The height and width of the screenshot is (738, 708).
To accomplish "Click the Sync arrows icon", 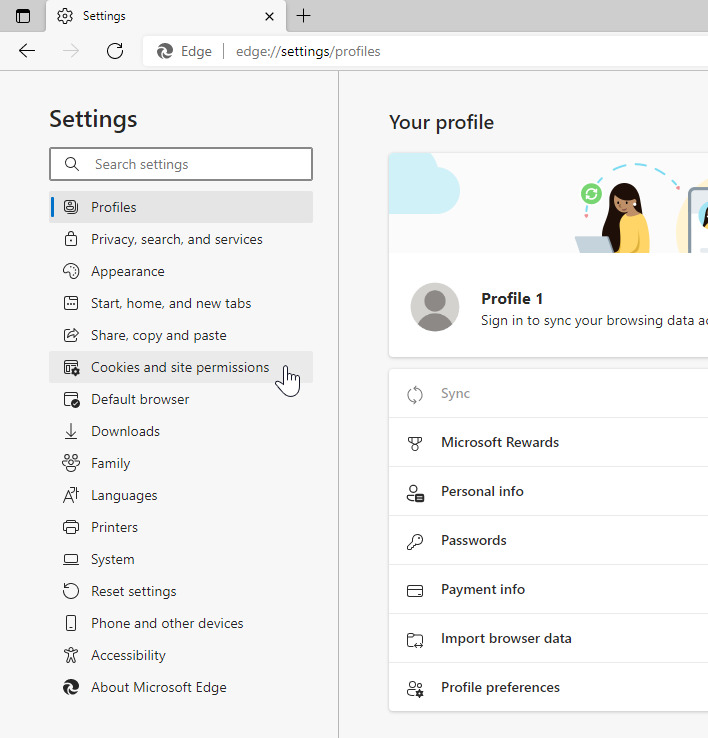I will pos(415,394).
